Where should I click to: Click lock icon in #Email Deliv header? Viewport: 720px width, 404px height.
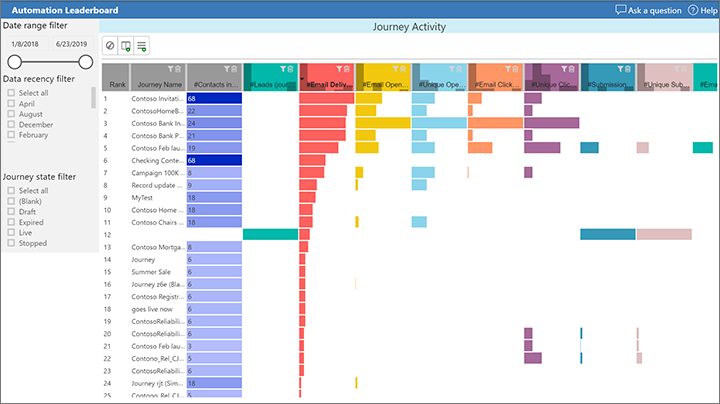(x=346, y=69)
